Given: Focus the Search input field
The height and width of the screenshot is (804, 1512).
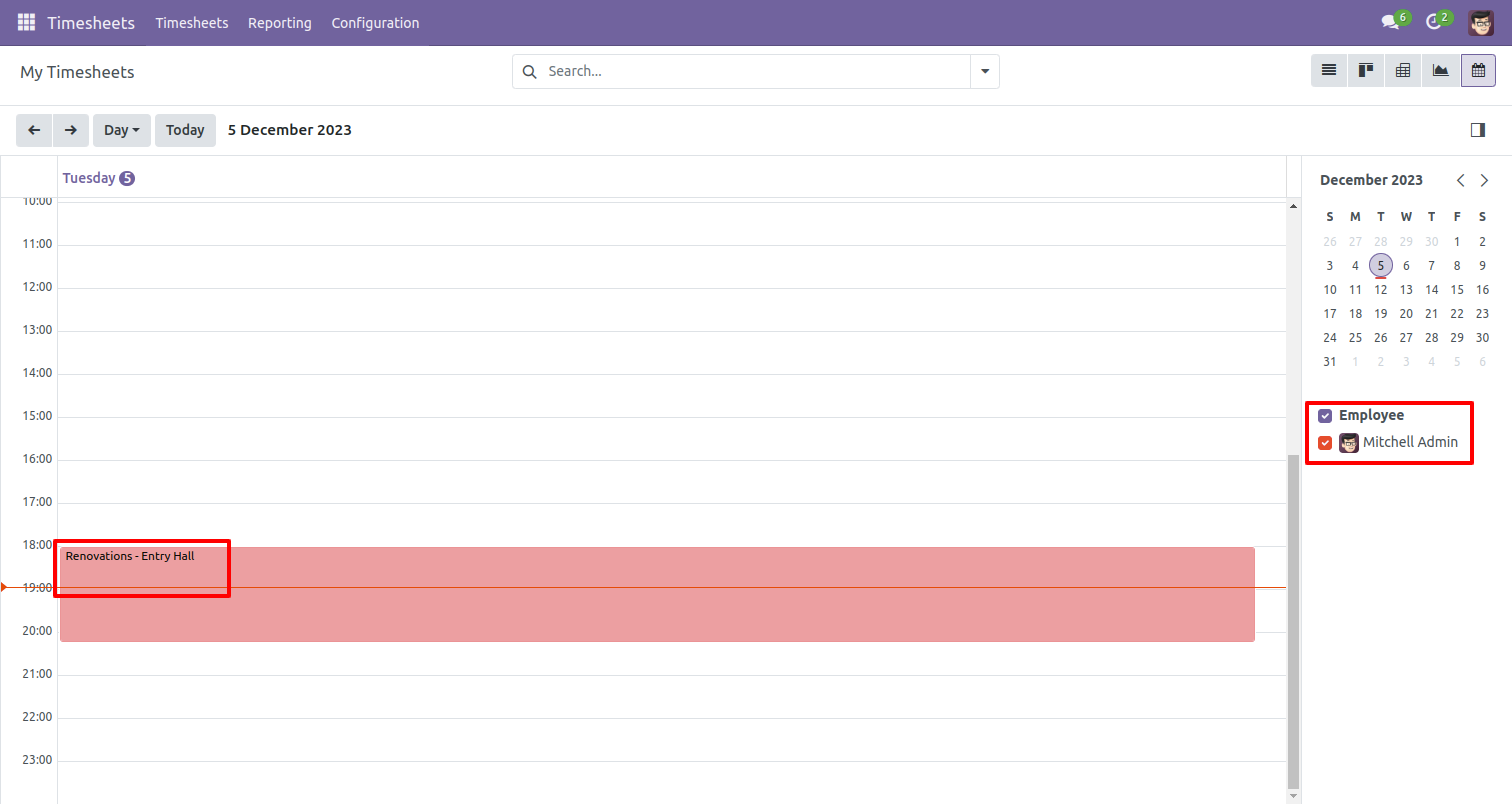Looking at the screenshot, I should coord(755,72).
